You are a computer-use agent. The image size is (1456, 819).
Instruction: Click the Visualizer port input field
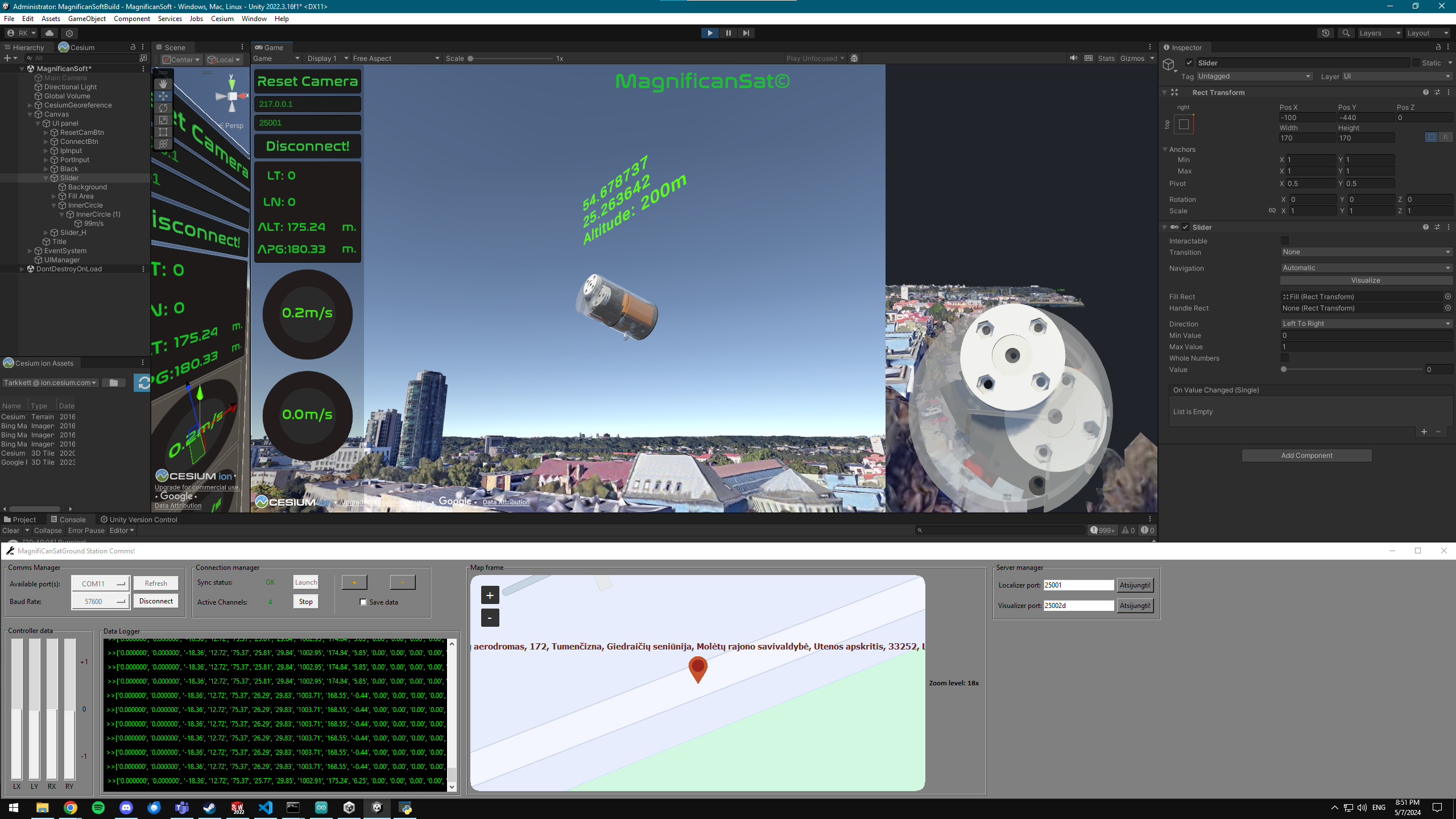1078,606
